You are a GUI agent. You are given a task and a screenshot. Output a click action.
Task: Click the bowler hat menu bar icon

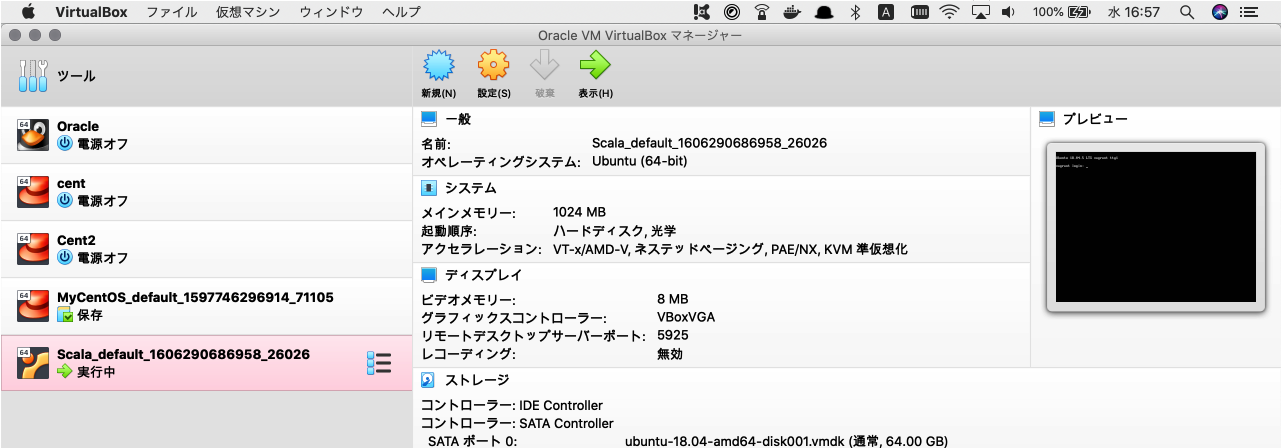pos(825,12)
